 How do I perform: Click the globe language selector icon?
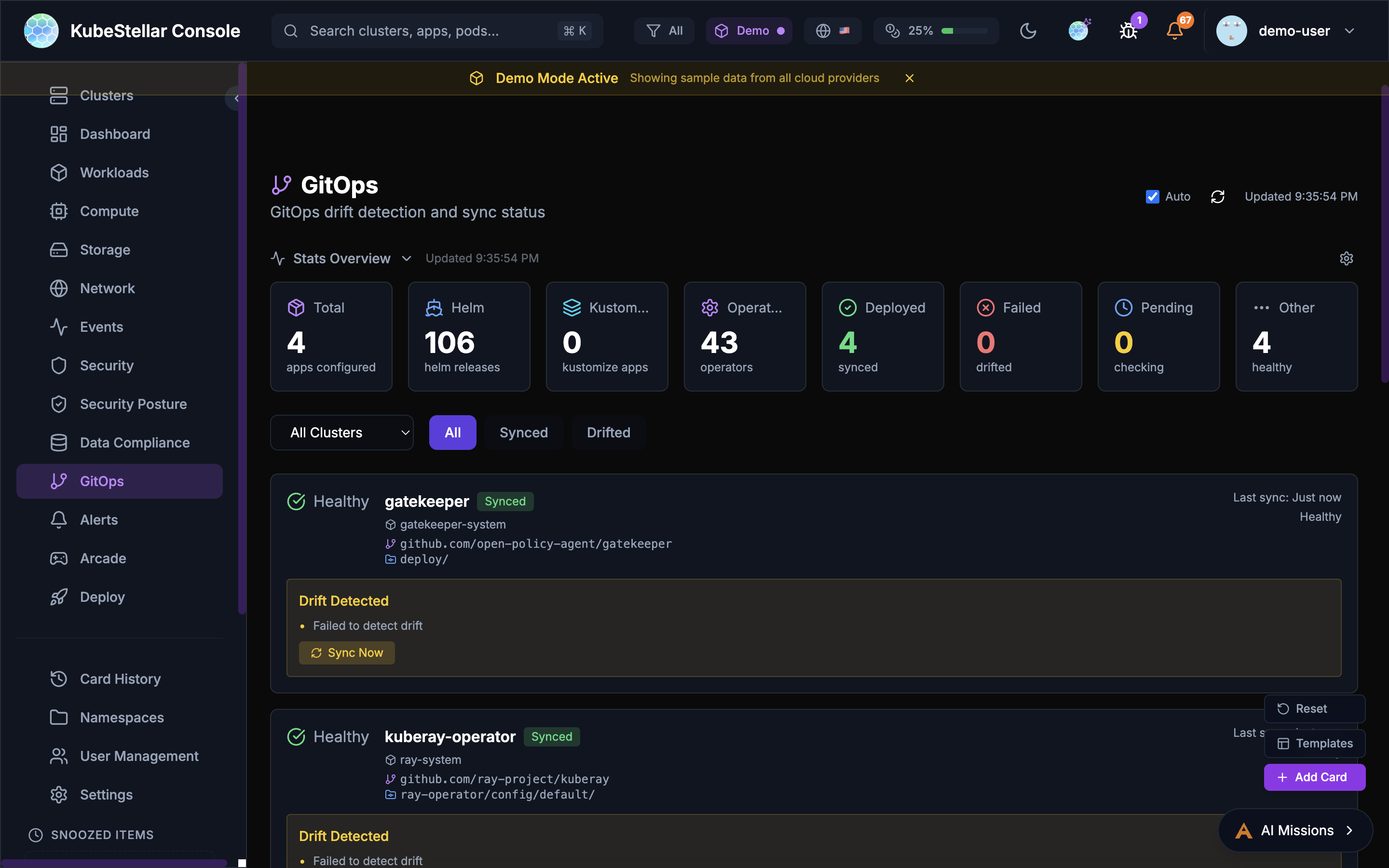click(822, 30)
